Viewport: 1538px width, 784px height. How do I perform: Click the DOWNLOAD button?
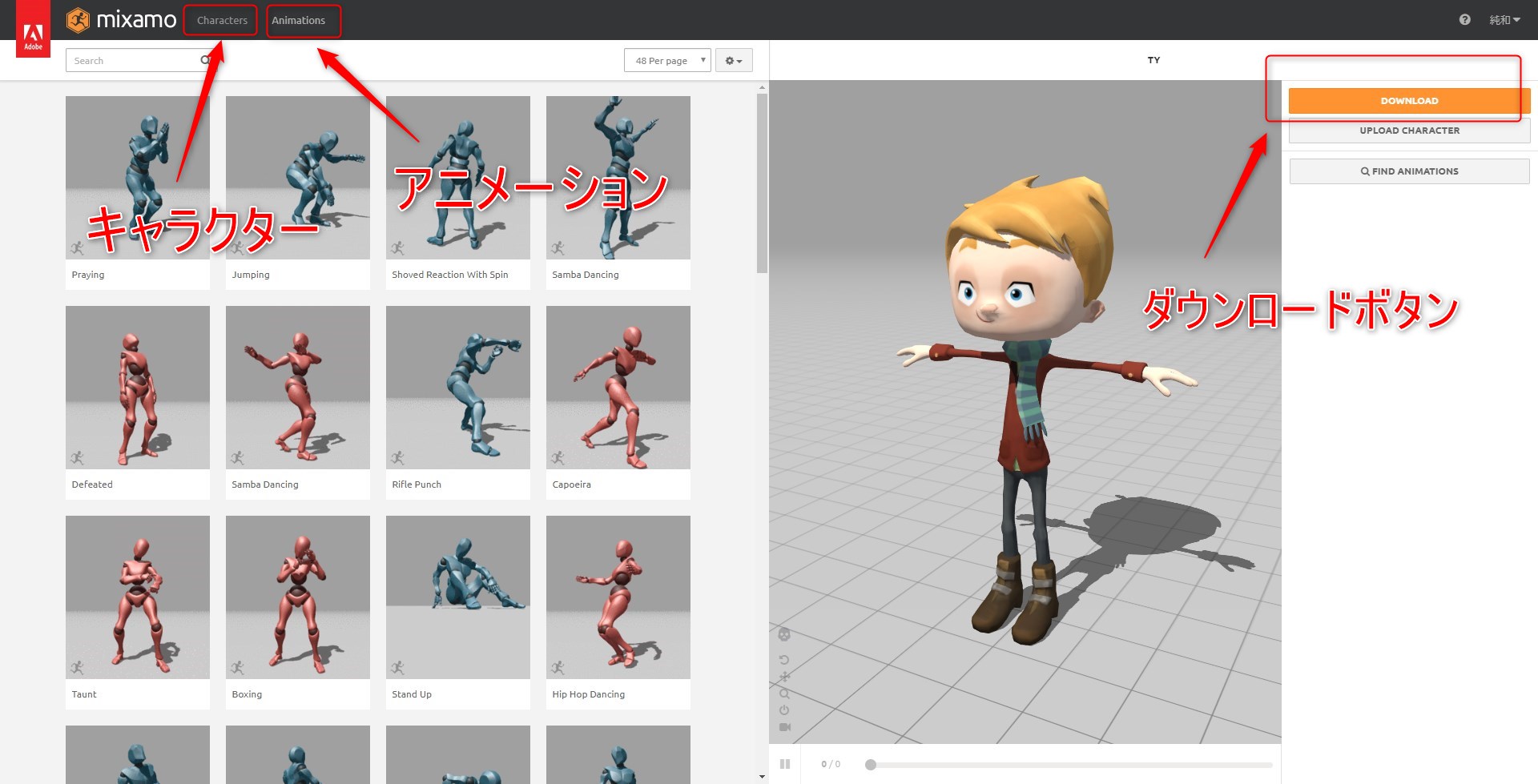1409,101
